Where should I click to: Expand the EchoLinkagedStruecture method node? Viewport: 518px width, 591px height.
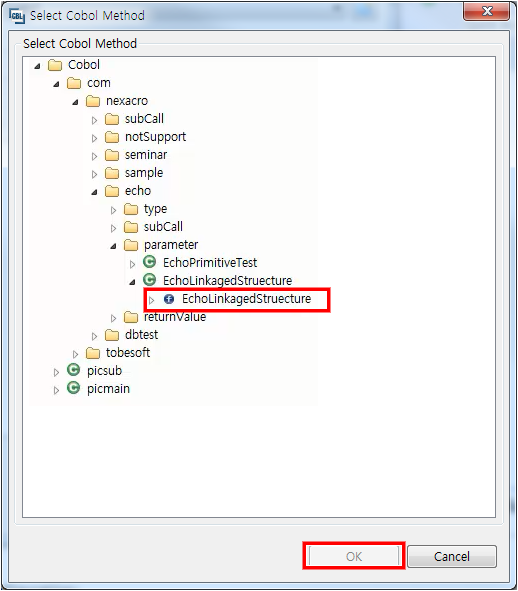coord(151,300)
